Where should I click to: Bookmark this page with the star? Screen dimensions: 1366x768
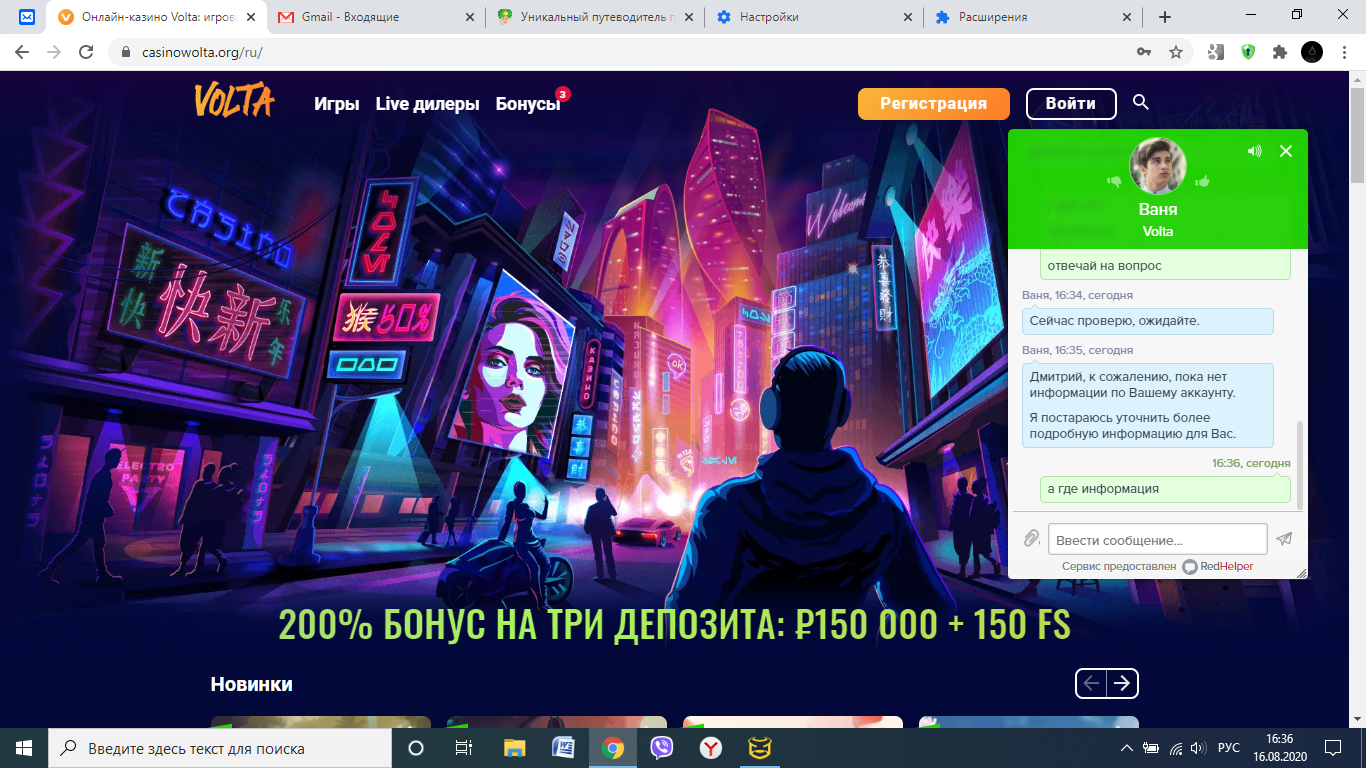[1176, 52]
